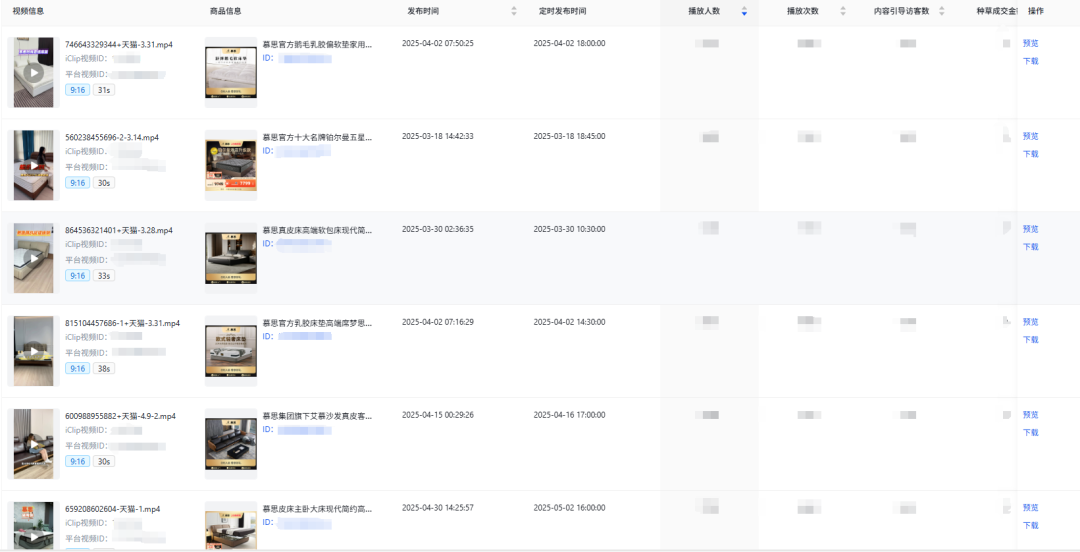Click the 商品信息 column header
The height and width of the screenshot is (552, 1080).
[225, 12]
